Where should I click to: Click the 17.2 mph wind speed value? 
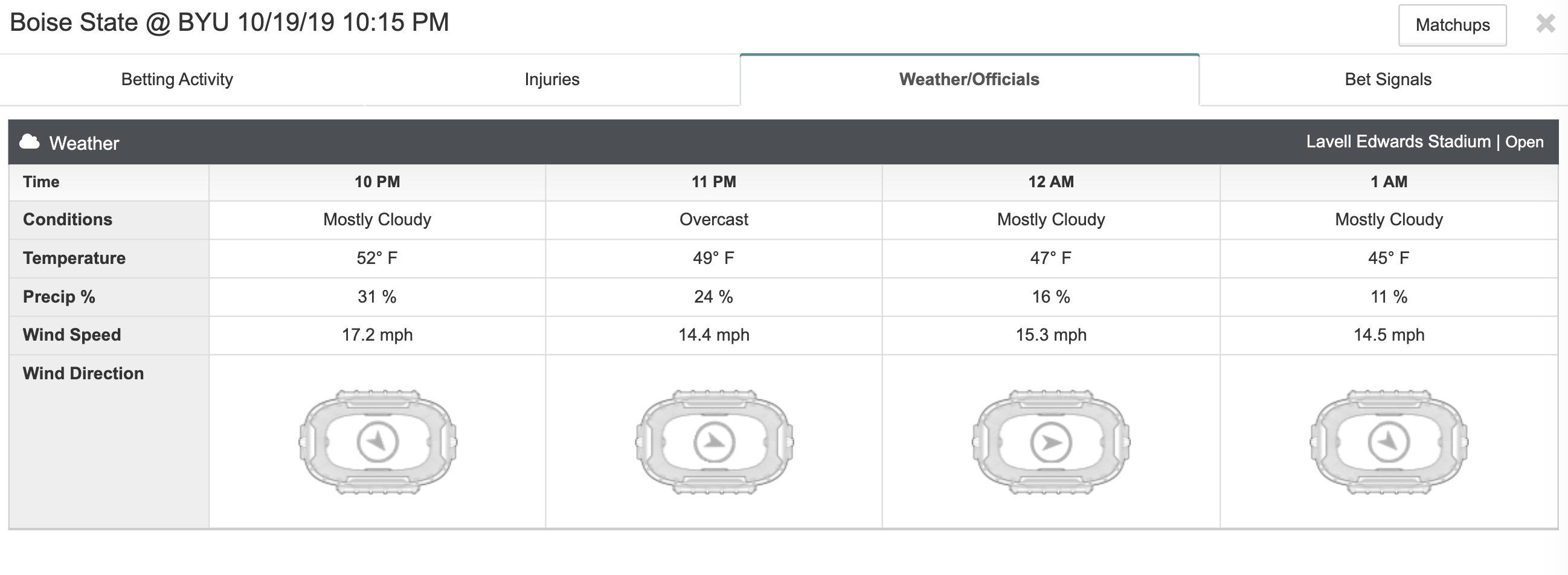click(x=378, y=335)
